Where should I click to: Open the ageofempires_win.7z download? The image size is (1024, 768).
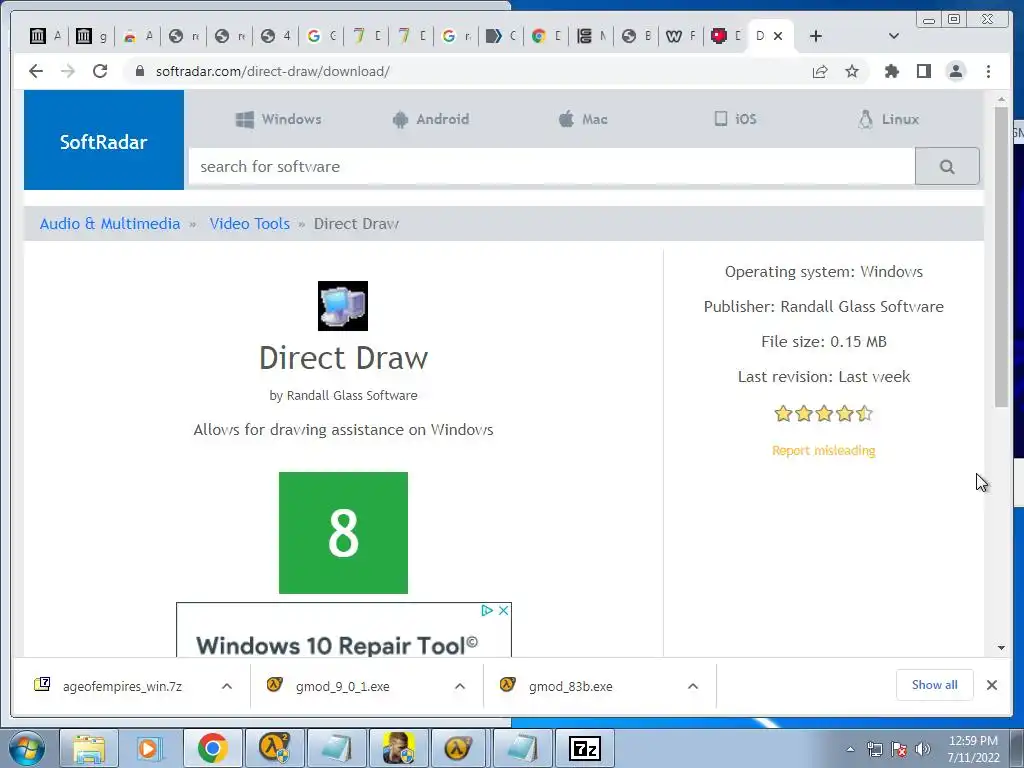[122, 686]
